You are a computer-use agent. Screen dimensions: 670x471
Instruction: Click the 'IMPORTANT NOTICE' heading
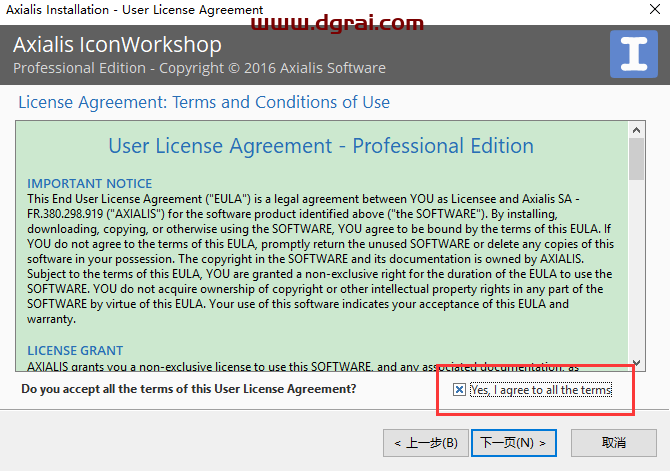(x=89, y=183)
